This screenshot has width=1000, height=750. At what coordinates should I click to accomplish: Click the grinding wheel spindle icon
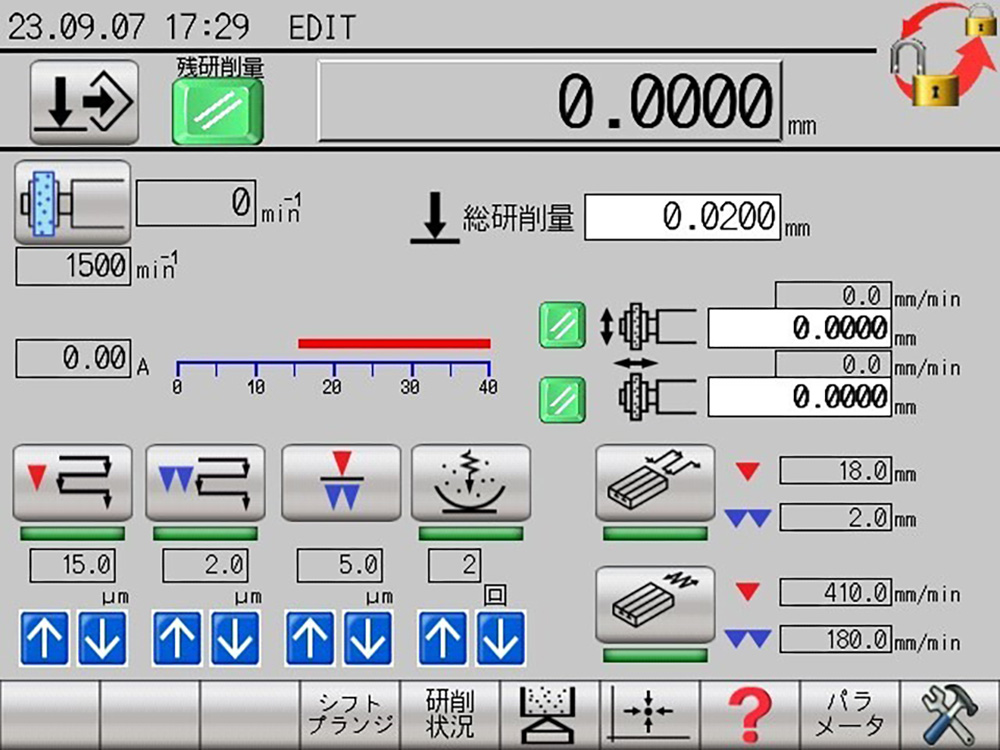click(72, 201)
